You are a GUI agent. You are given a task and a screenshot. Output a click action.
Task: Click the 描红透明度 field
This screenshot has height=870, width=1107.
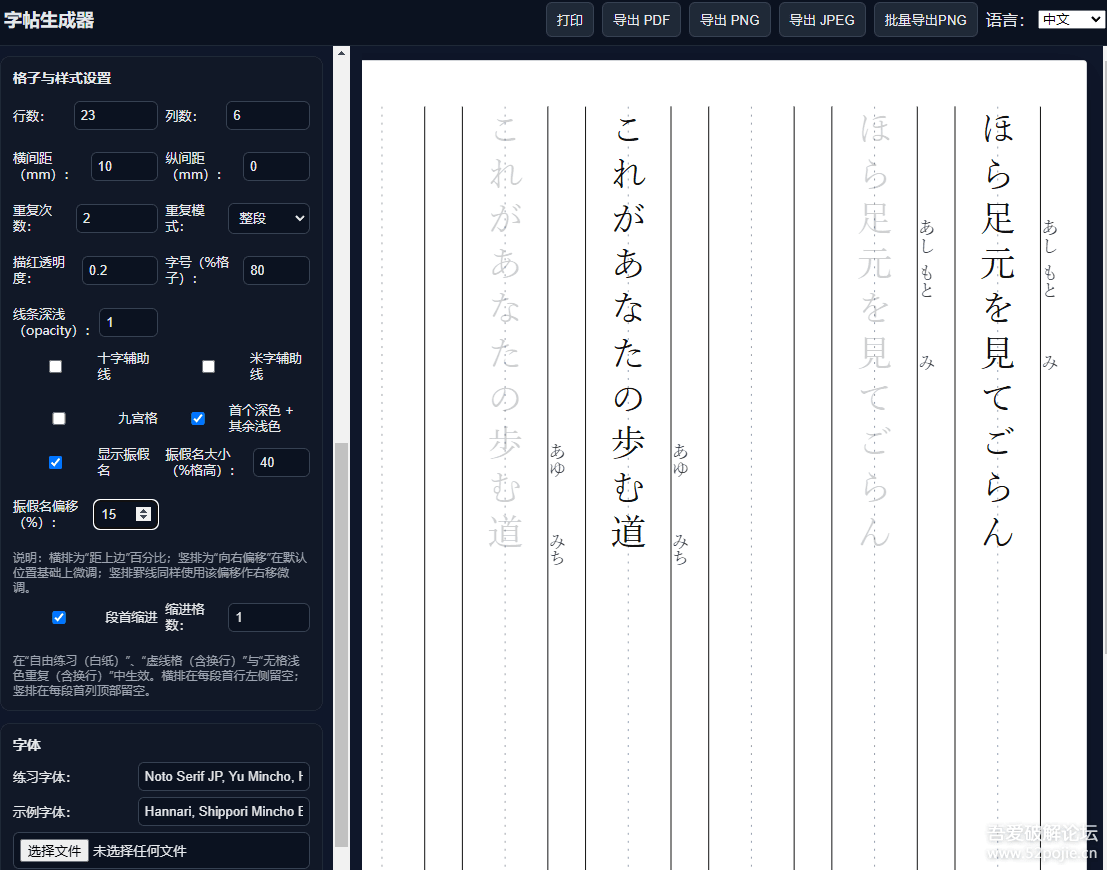[x=119, y=270]
